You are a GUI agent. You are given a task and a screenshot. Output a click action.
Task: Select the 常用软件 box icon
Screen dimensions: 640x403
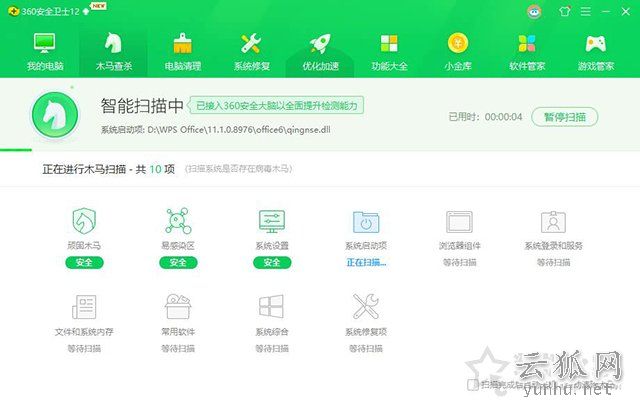[x=178, y=306]
